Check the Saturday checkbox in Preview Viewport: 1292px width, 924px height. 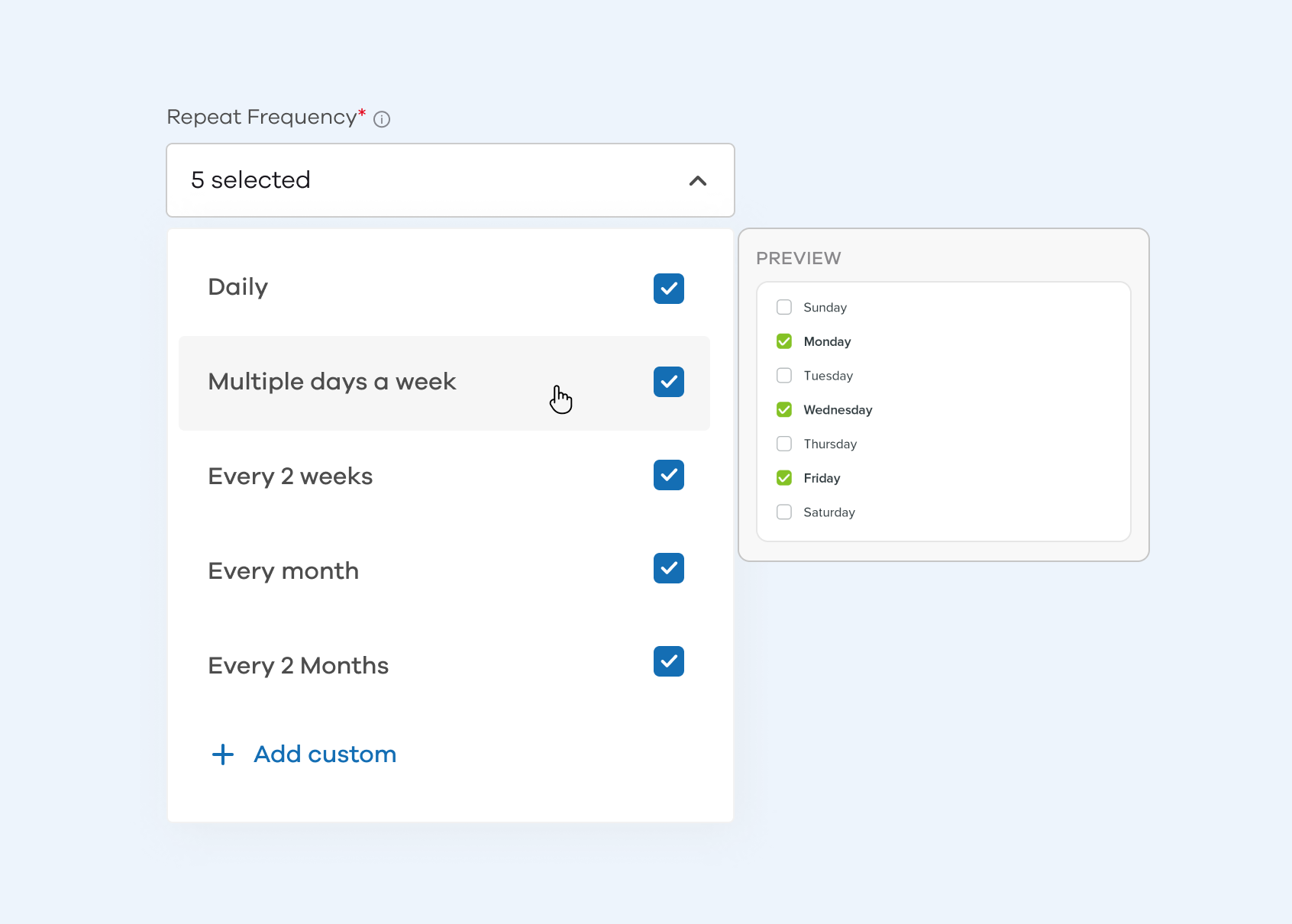(x=784, y=512)
